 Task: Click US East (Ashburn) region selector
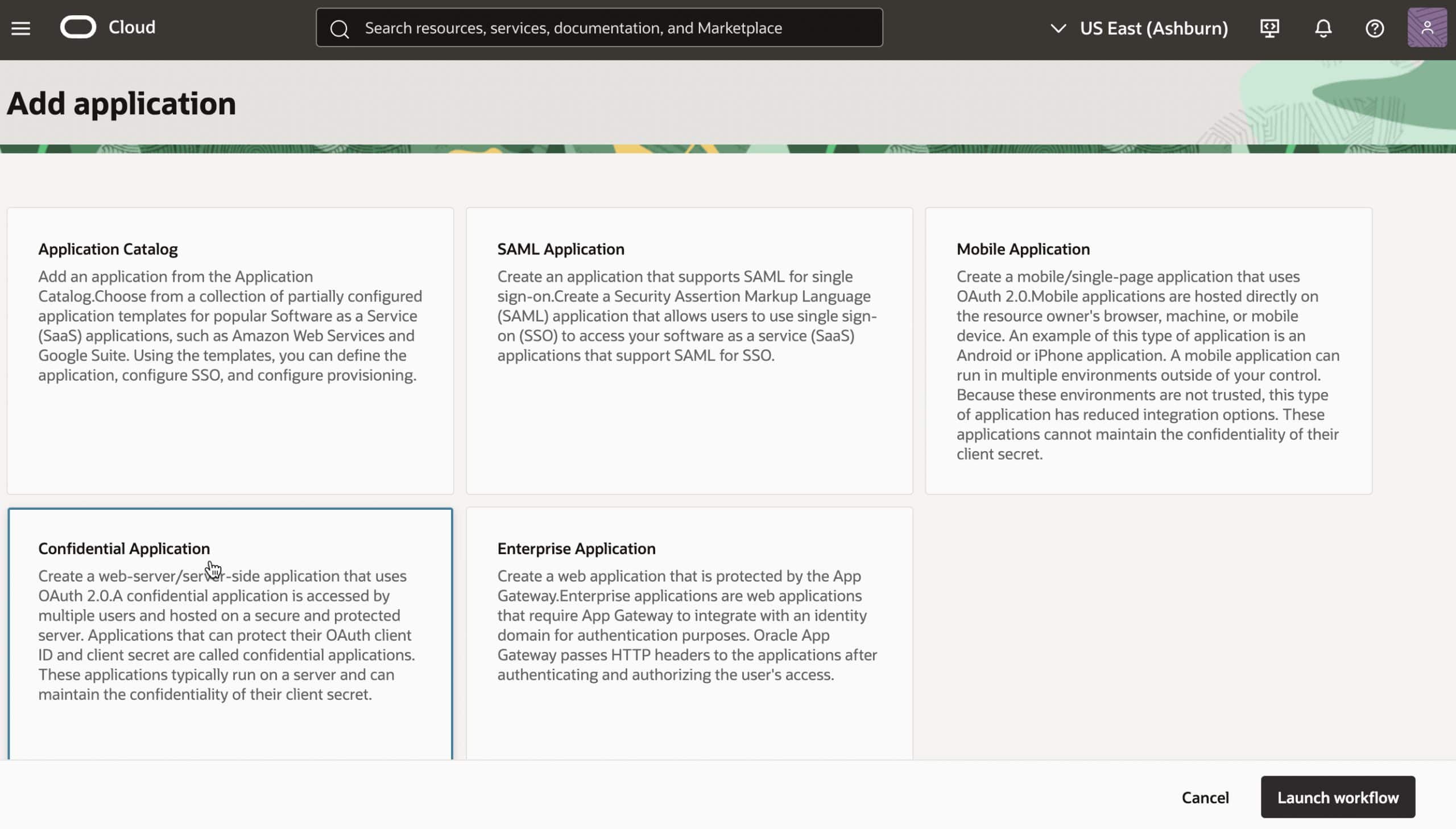tap(1154, 28)
